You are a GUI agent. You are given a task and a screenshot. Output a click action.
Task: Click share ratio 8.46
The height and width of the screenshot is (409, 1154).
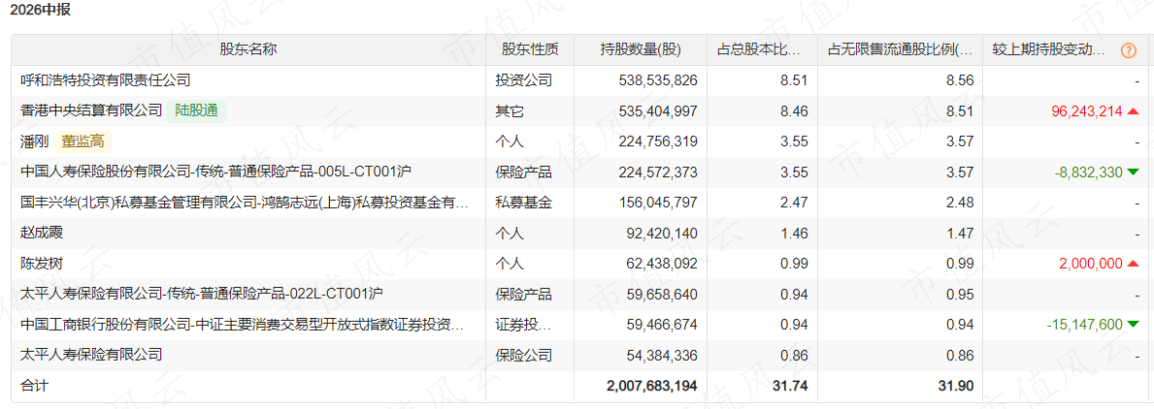[x=796, y=111]
